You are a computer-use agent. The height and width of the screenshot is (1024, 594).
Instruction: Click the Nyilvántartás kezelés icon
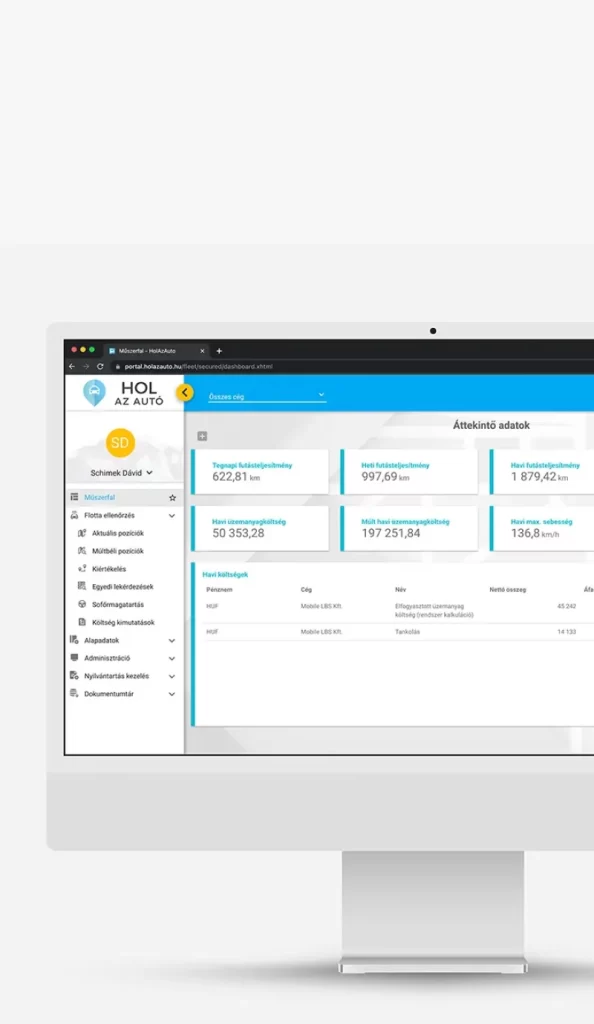coord(74,676)
